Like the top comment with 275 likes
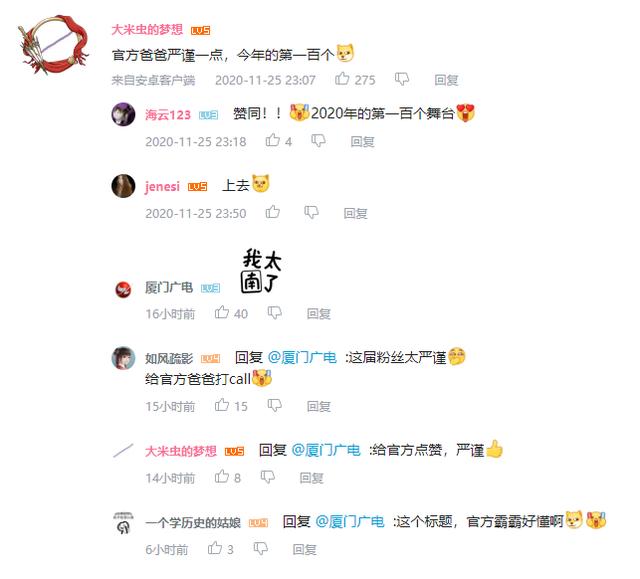 [x=342, y=78]
